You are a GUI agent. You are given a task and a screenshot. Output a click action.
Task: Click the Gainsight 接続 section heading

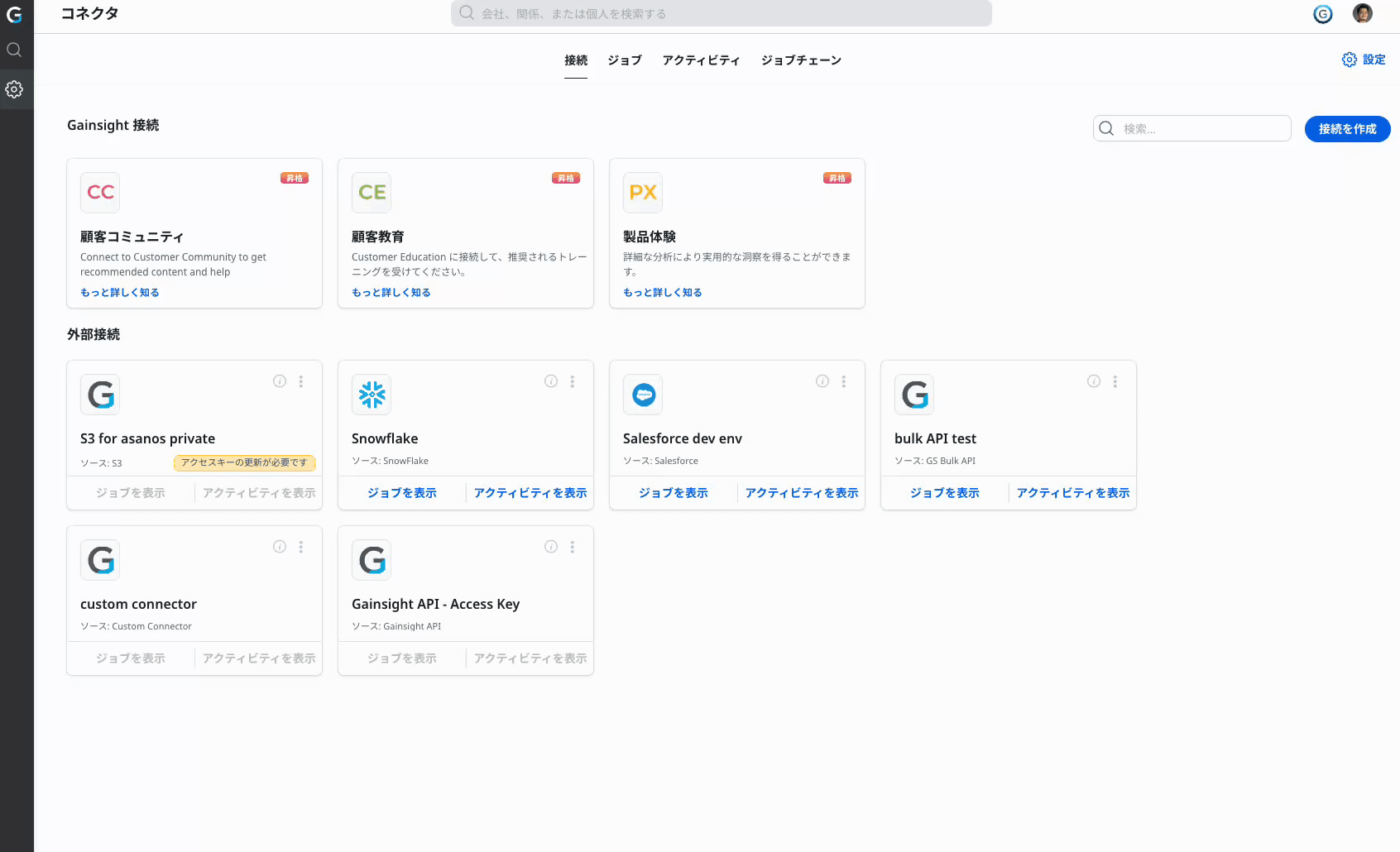pos(113,125)
